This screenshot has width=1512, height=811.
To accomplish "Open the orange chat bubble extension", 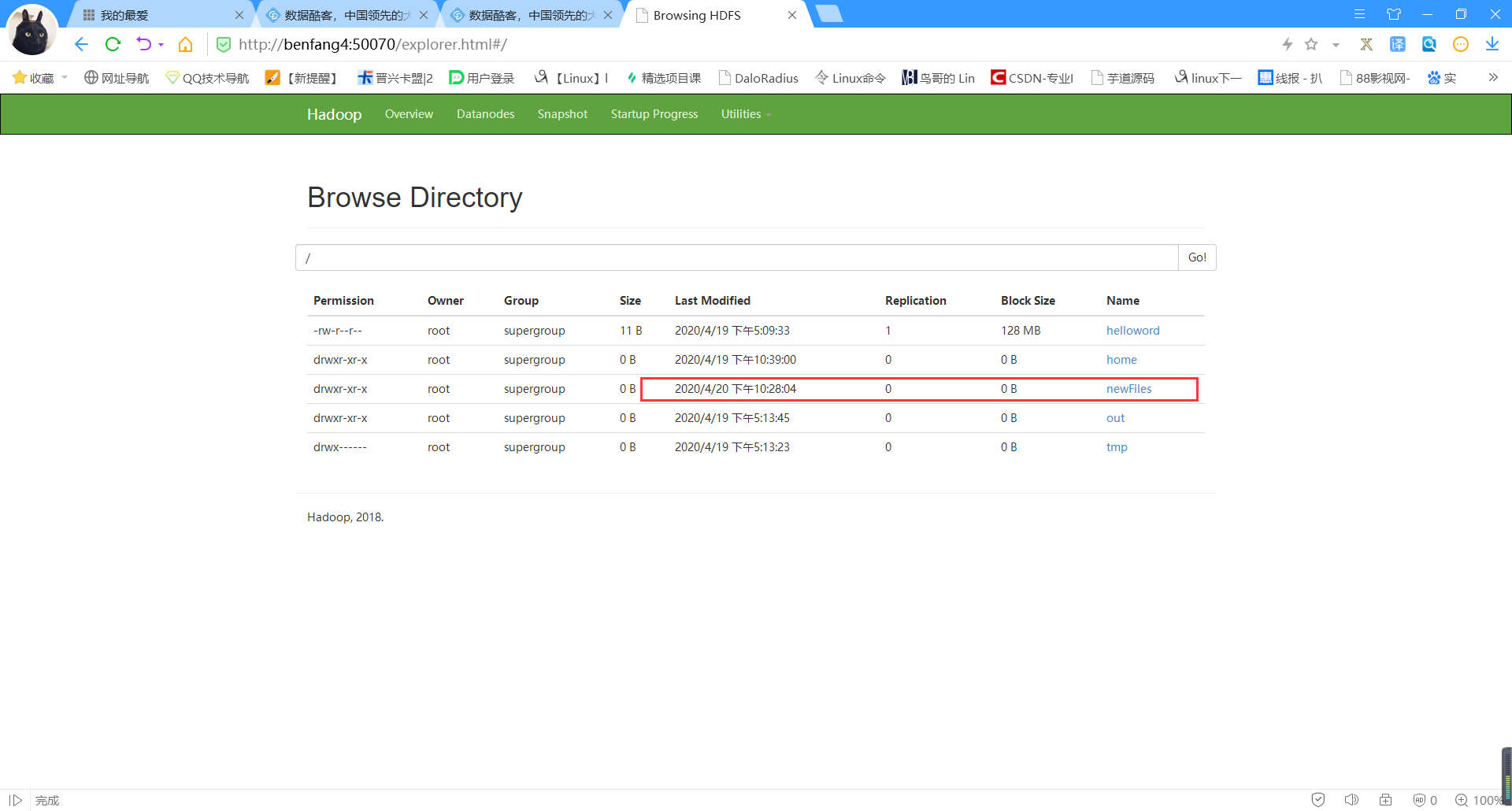I will click(x=1461, y=44).
